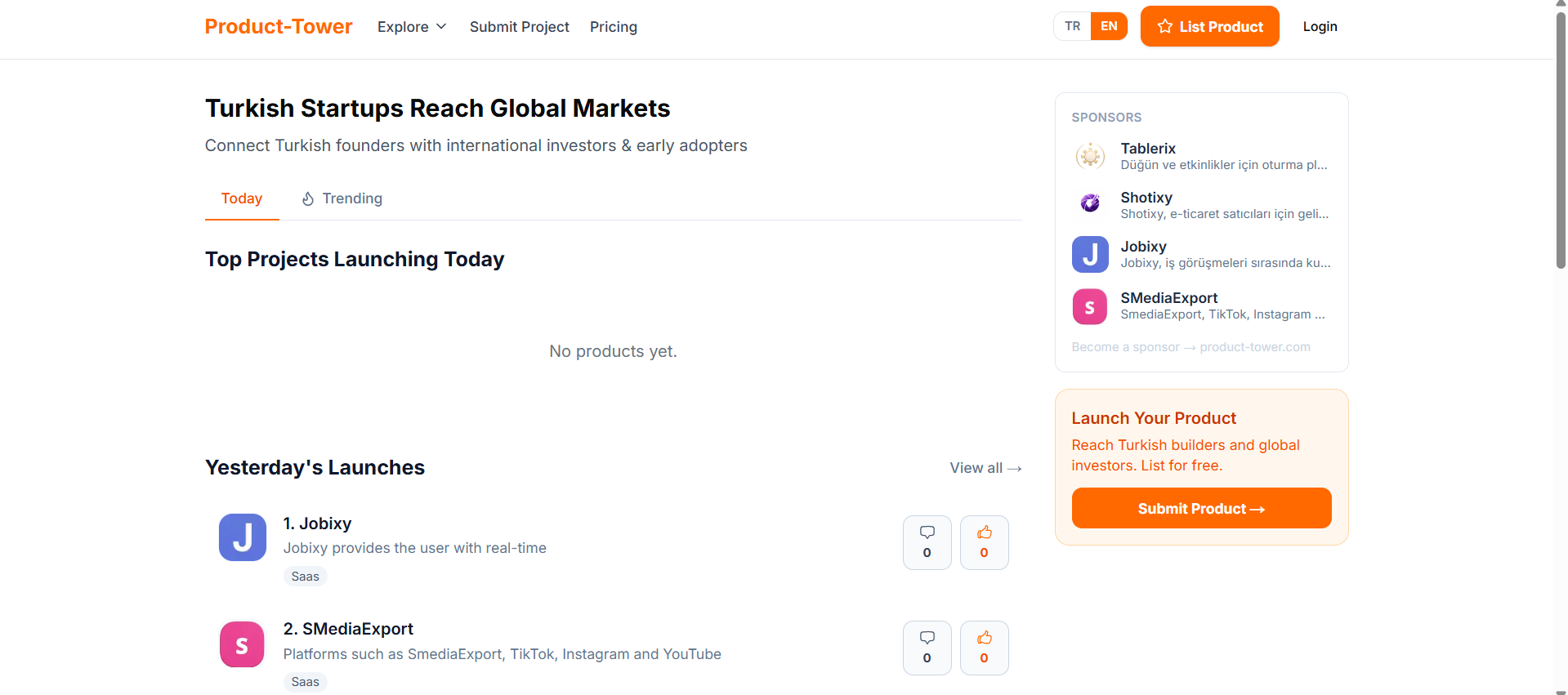Click the Jobixy sponsor J icon
Viewport: 1568px width, 695px height.
(1090, 254)
